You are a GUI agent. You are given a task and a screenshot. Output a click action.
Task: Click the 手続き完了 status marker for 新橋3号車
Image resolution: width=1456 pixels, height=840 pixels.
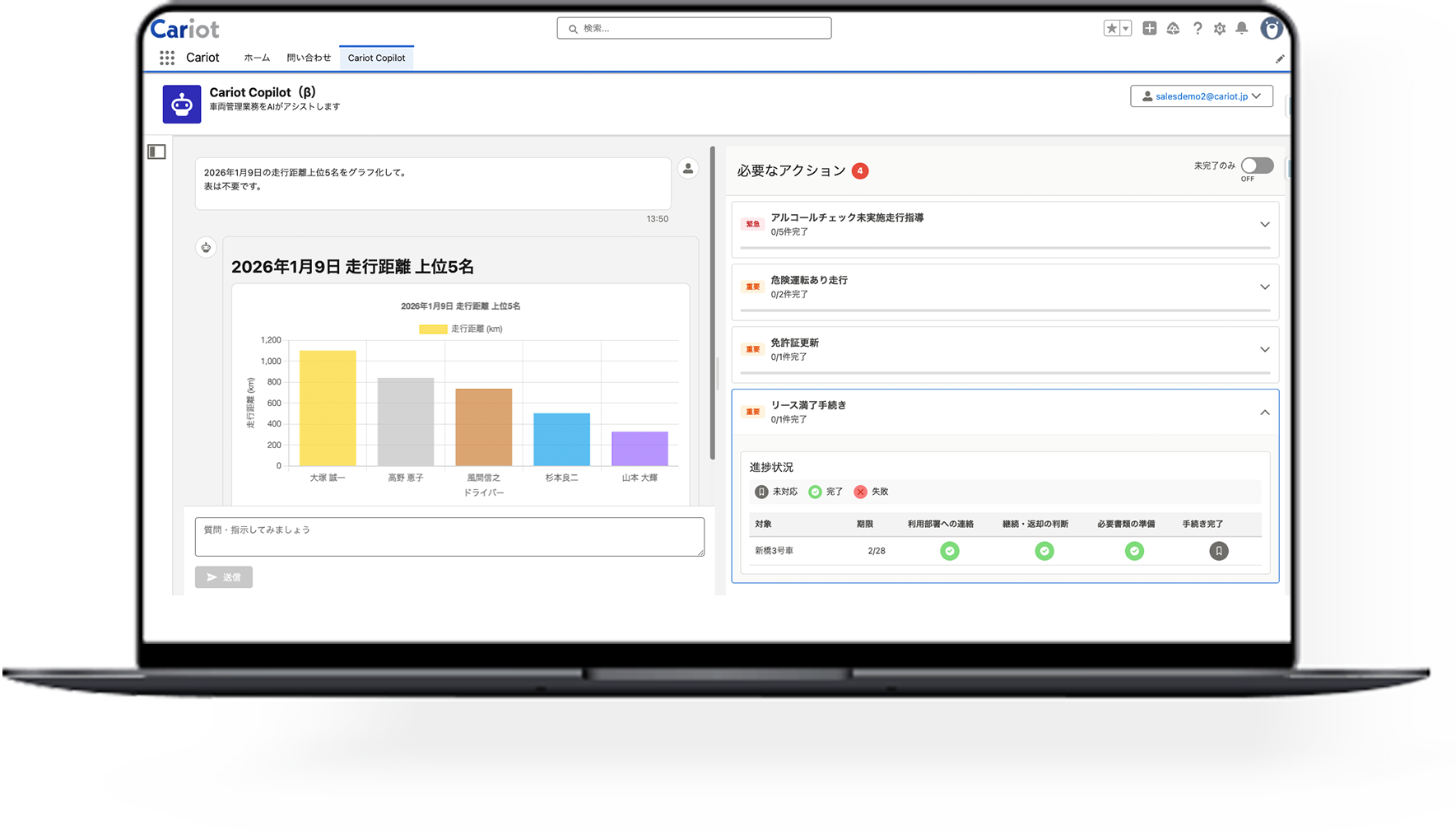pyautogui.click(x=1219, y=551)
